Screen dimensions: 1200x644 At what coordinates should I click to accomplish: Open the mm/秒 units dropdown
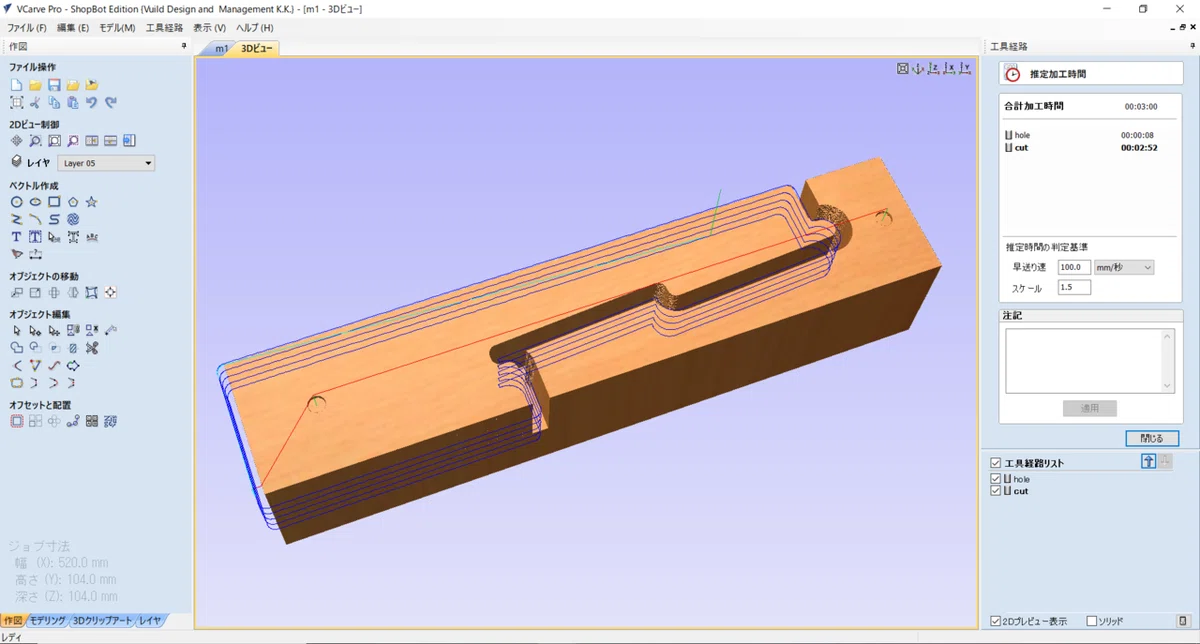tap(1124, 267)
